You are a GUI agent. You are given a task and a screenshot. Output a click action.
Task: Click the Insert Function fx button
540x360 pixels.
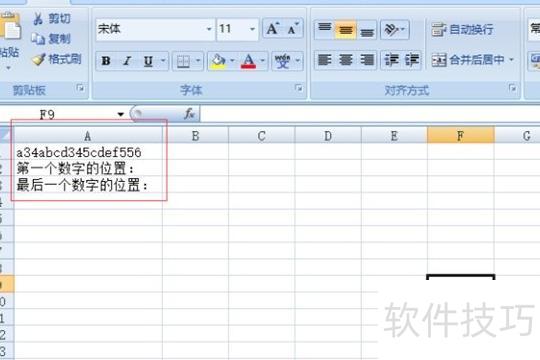pyautogui.click(x=189, y=114)
